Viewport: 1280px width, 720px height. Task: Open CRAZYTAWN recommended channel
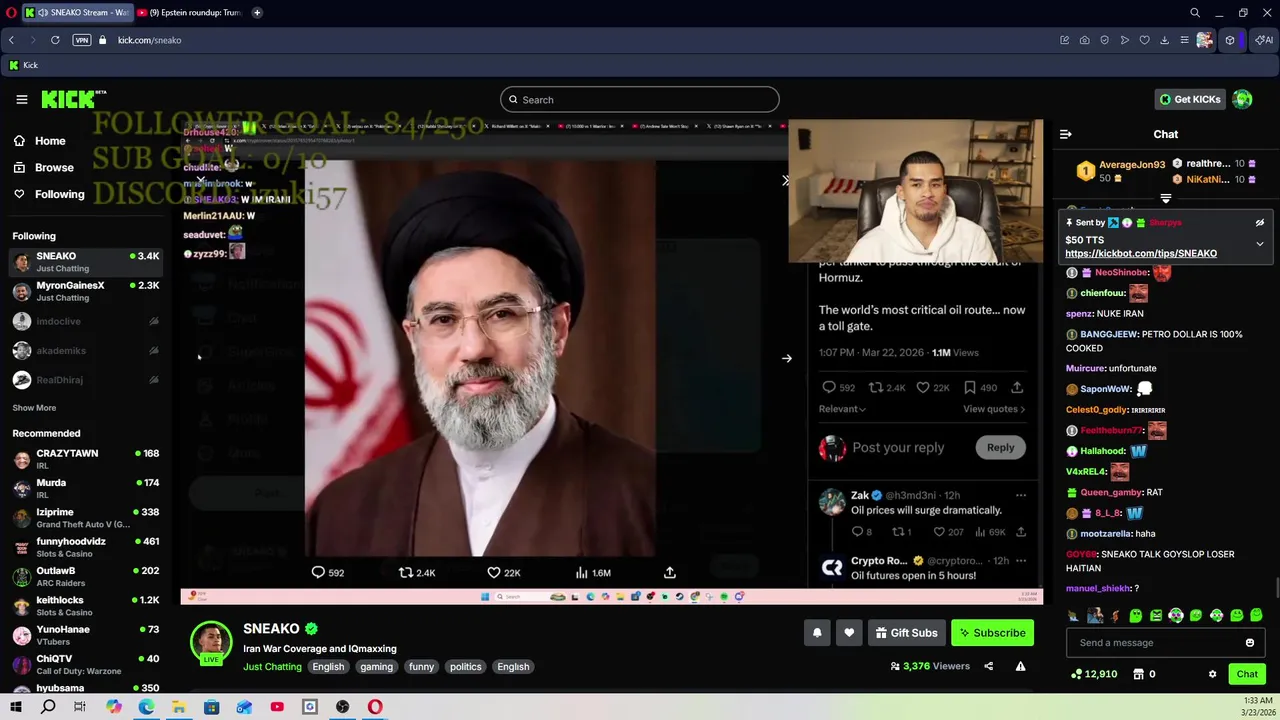pos(85,459)
